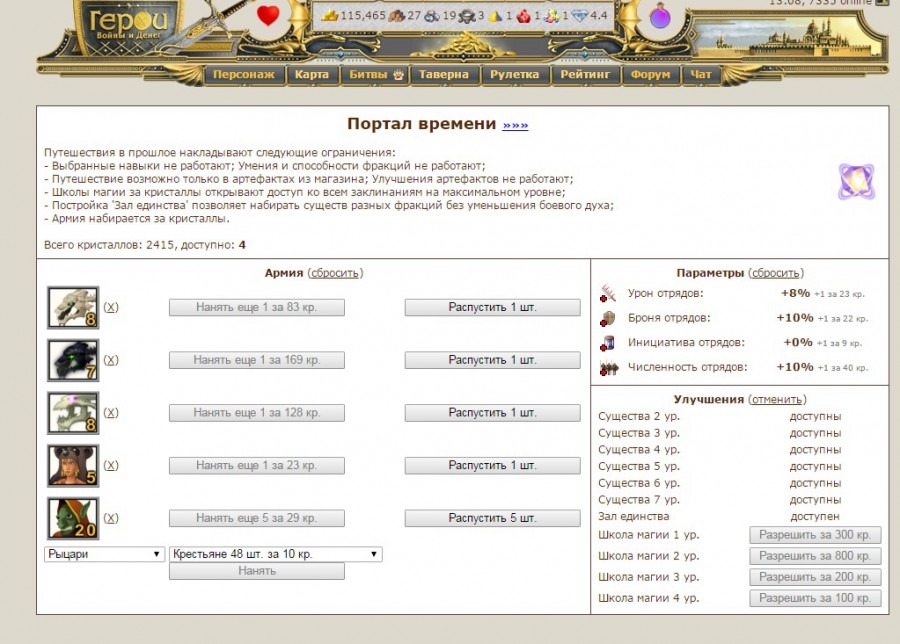Viewport: 900px width, 644px height.
Task: Go to the Таверна menu item
Action: point(443,74)
